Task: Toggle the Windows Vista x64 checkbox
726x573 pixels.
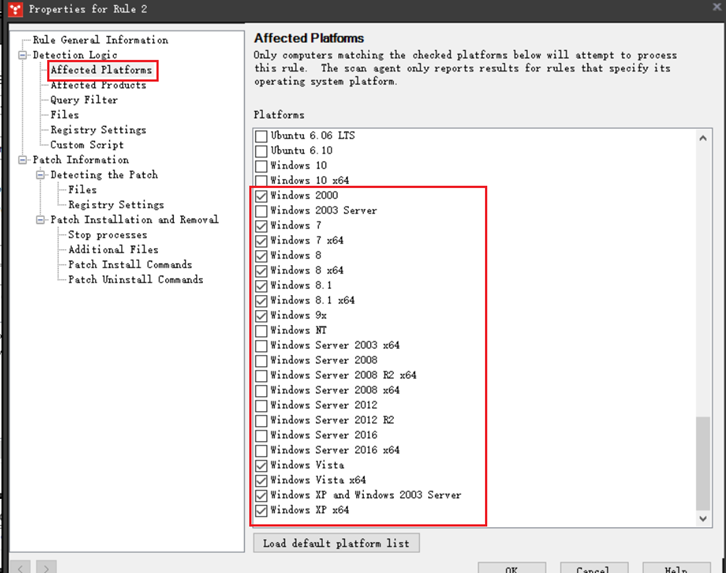Action: click(x=261, y=480)
